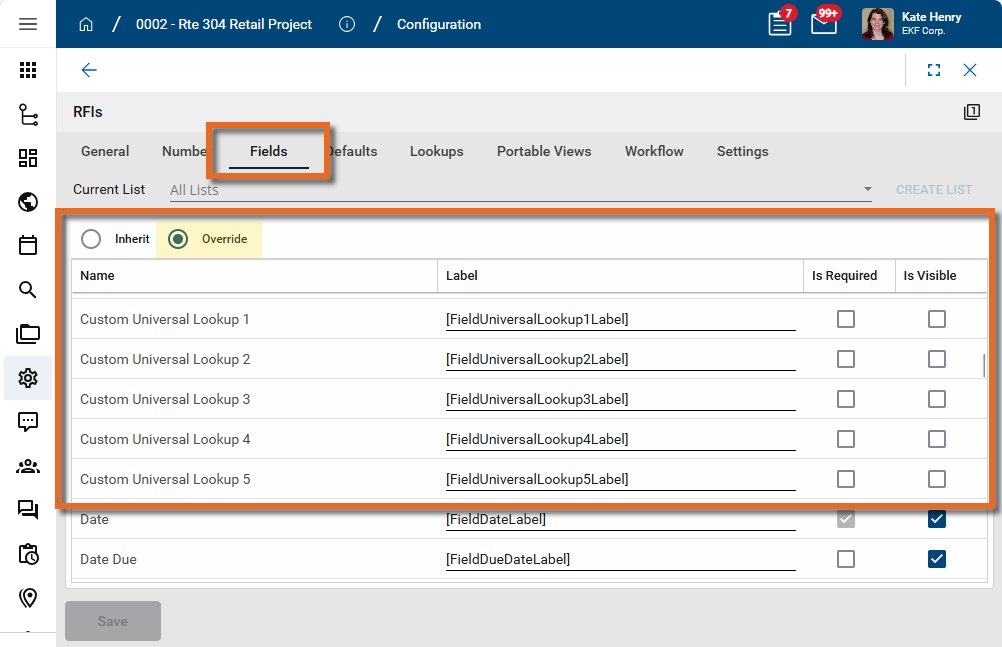The width and height of the screenshot is (1002, 647).
Task: Open the task list notifications icon
Action: click(x=780, y=24)
